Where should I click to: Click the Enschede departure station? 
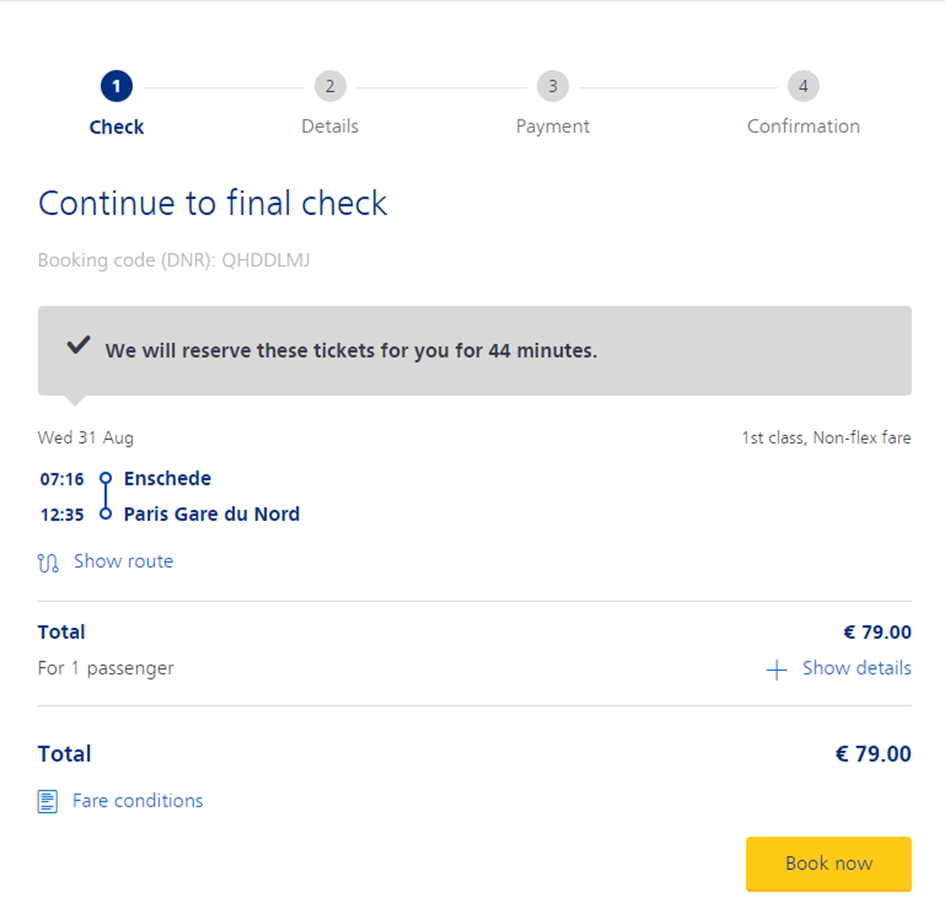click(168, 479)
